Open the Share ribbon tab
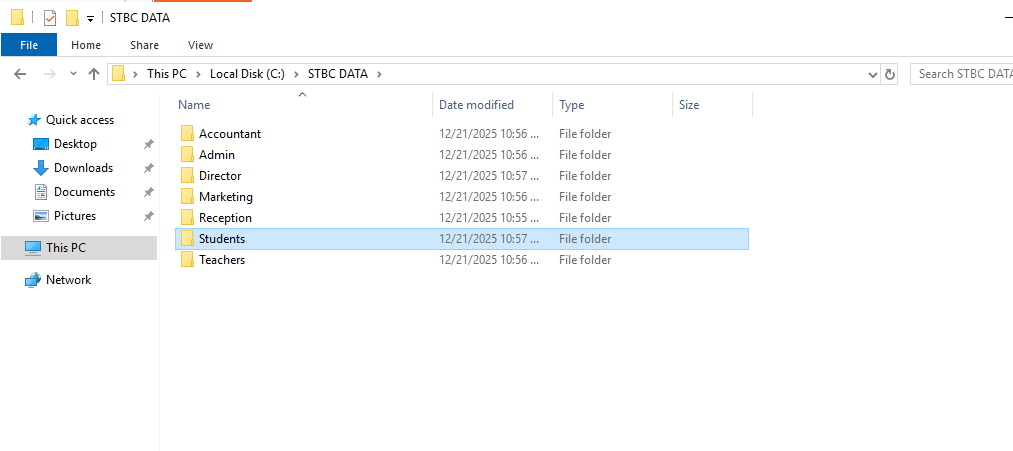The image size is (1013, 451). pos(144,45)
